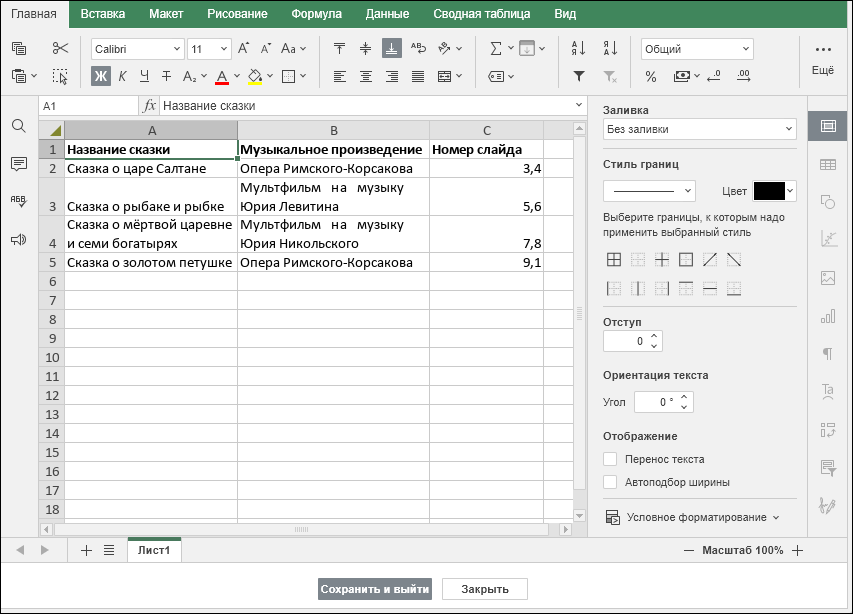
Task: Open Сводная таблица tab
Action: coord(481,14)
